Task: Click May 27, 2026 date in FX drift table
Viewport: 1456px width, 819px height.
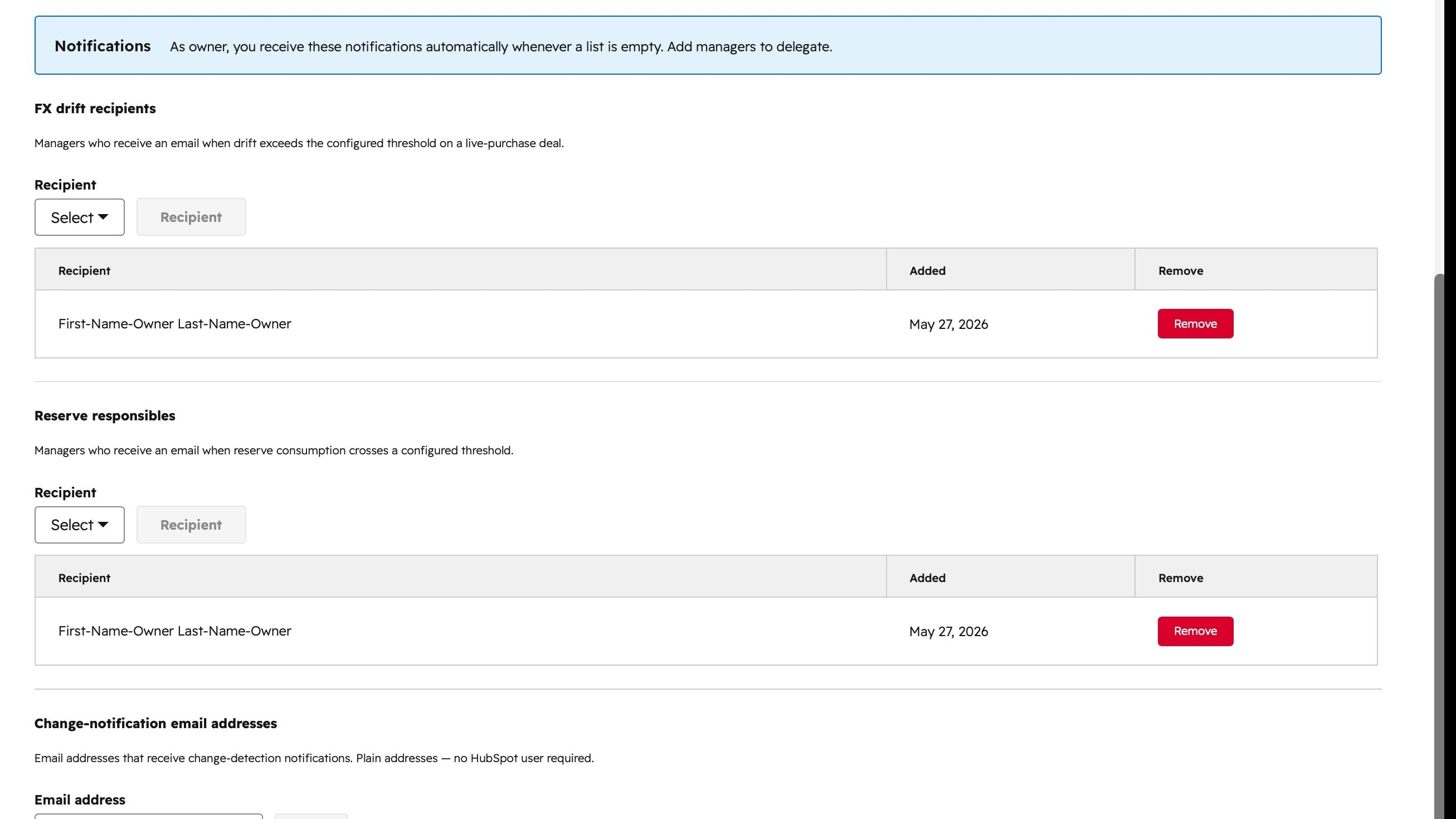Action: (x=948, y=324)
